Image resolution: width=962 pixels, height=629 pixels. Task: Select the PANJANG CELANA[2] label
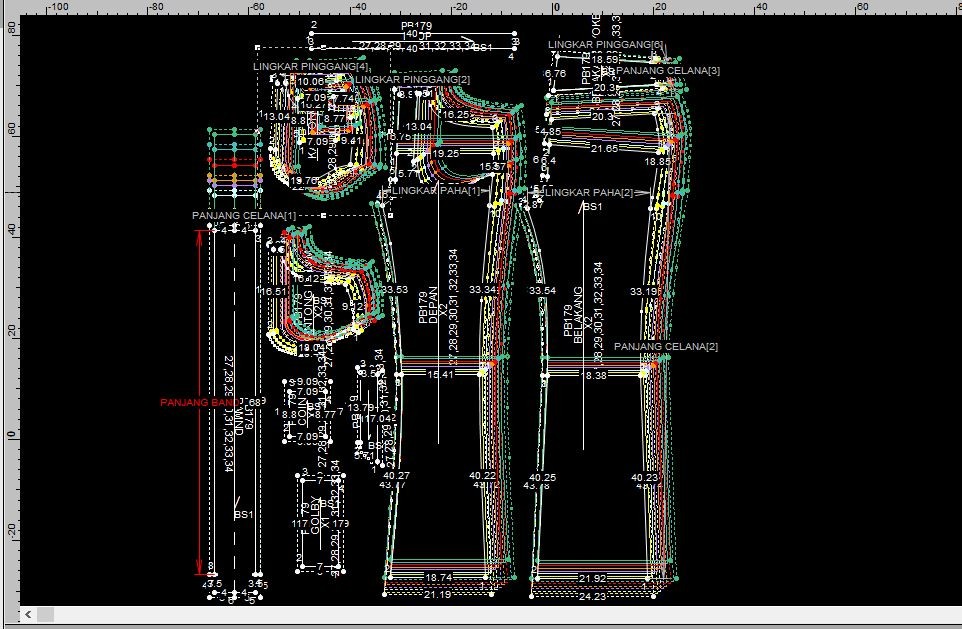pos(665,346)
